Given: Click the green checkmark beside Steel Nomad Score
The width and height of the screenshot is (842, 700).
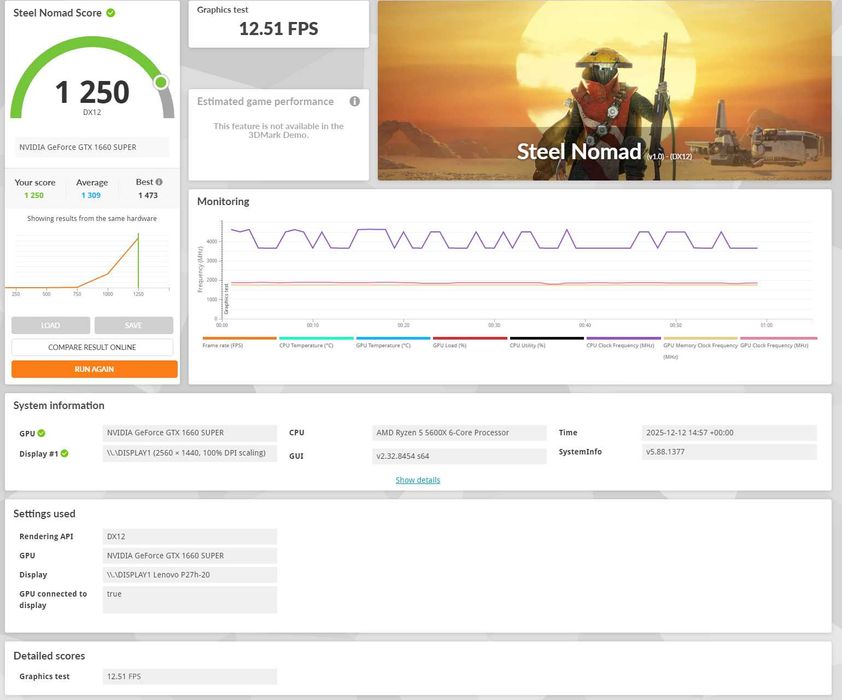Looking at the screenshot, I should [111, 13].
